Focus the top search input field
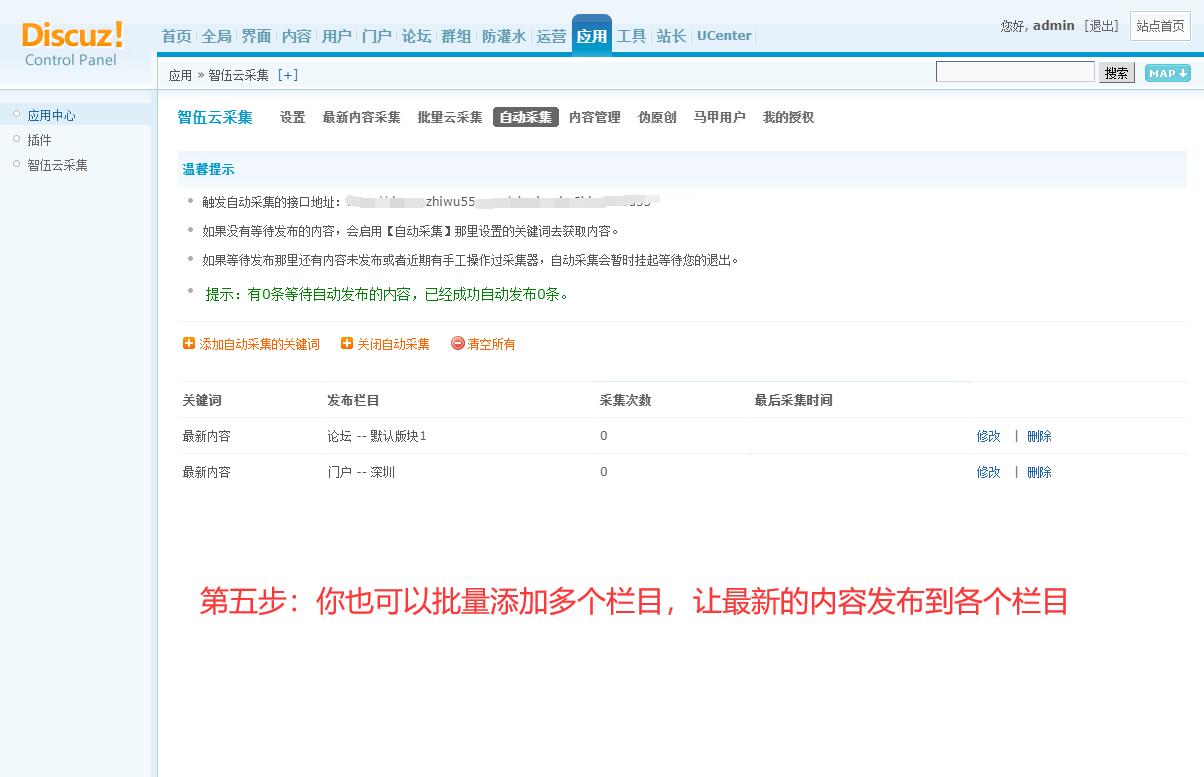The width and height of the screenshot is (1204, 777). (x=1015, y=72)
